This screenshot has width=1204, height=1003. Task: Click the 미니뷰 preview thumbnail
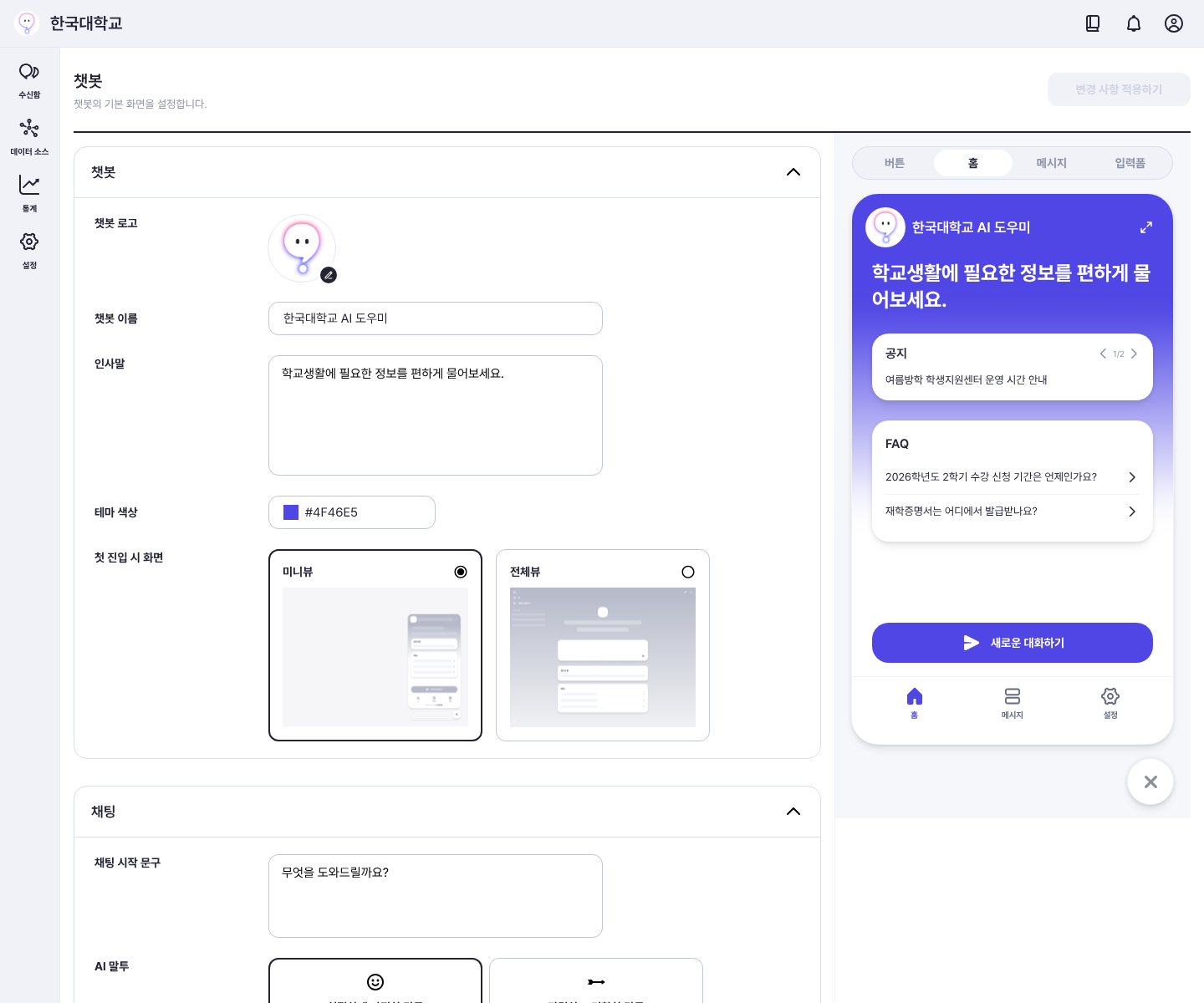click(375, 657)
